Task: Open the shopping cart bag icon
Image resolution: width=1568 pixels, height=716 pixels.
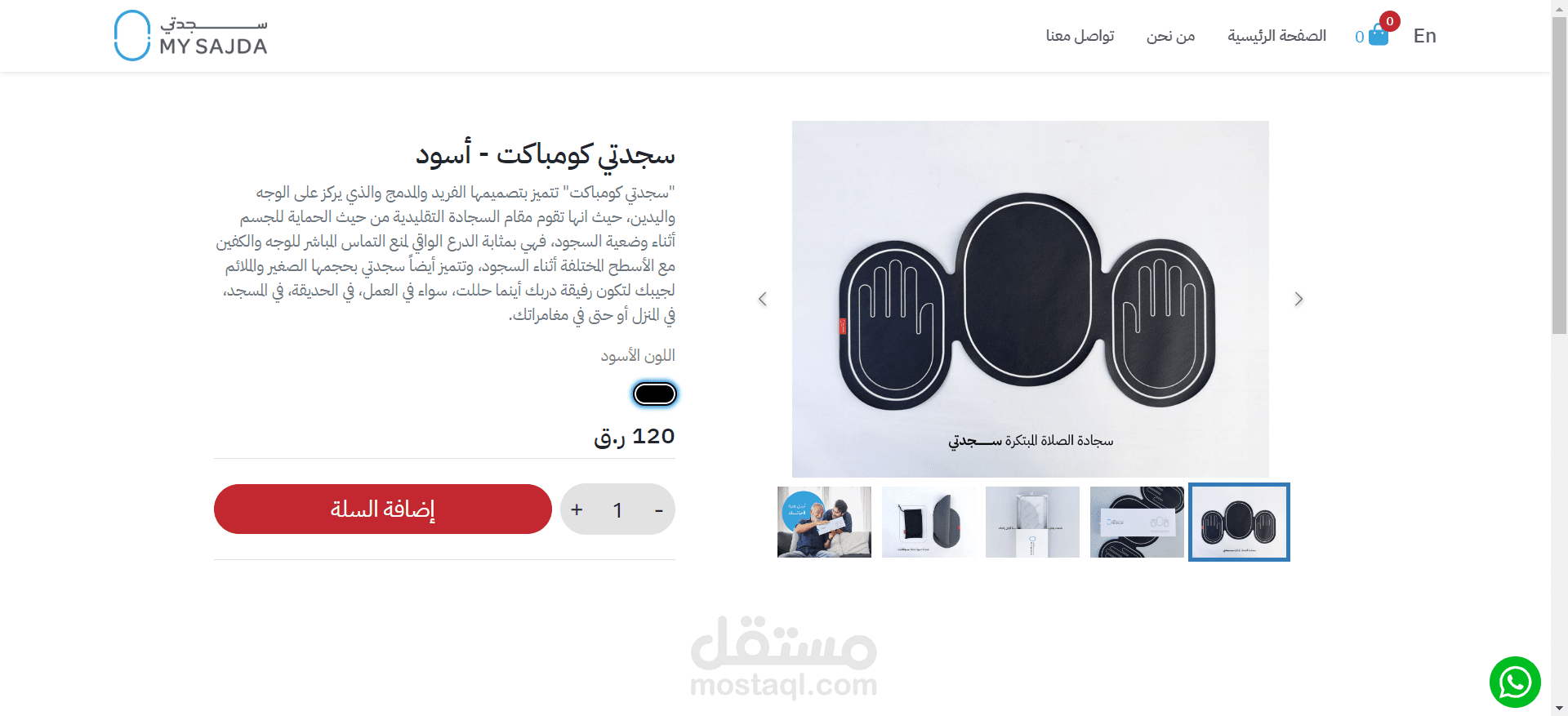Action: point(1379,35)
